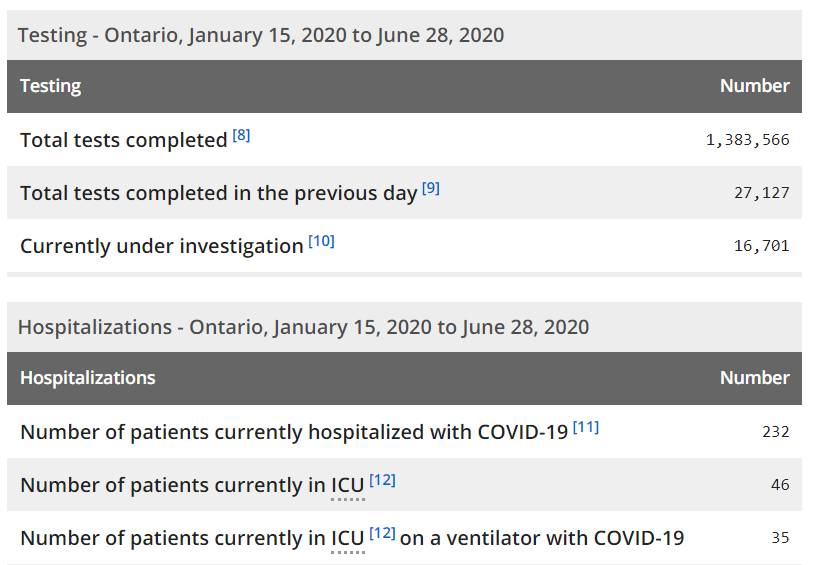This screenshot has height=565, width=817.
Task: Open footnote [11] reference
Action: [586, 427]
